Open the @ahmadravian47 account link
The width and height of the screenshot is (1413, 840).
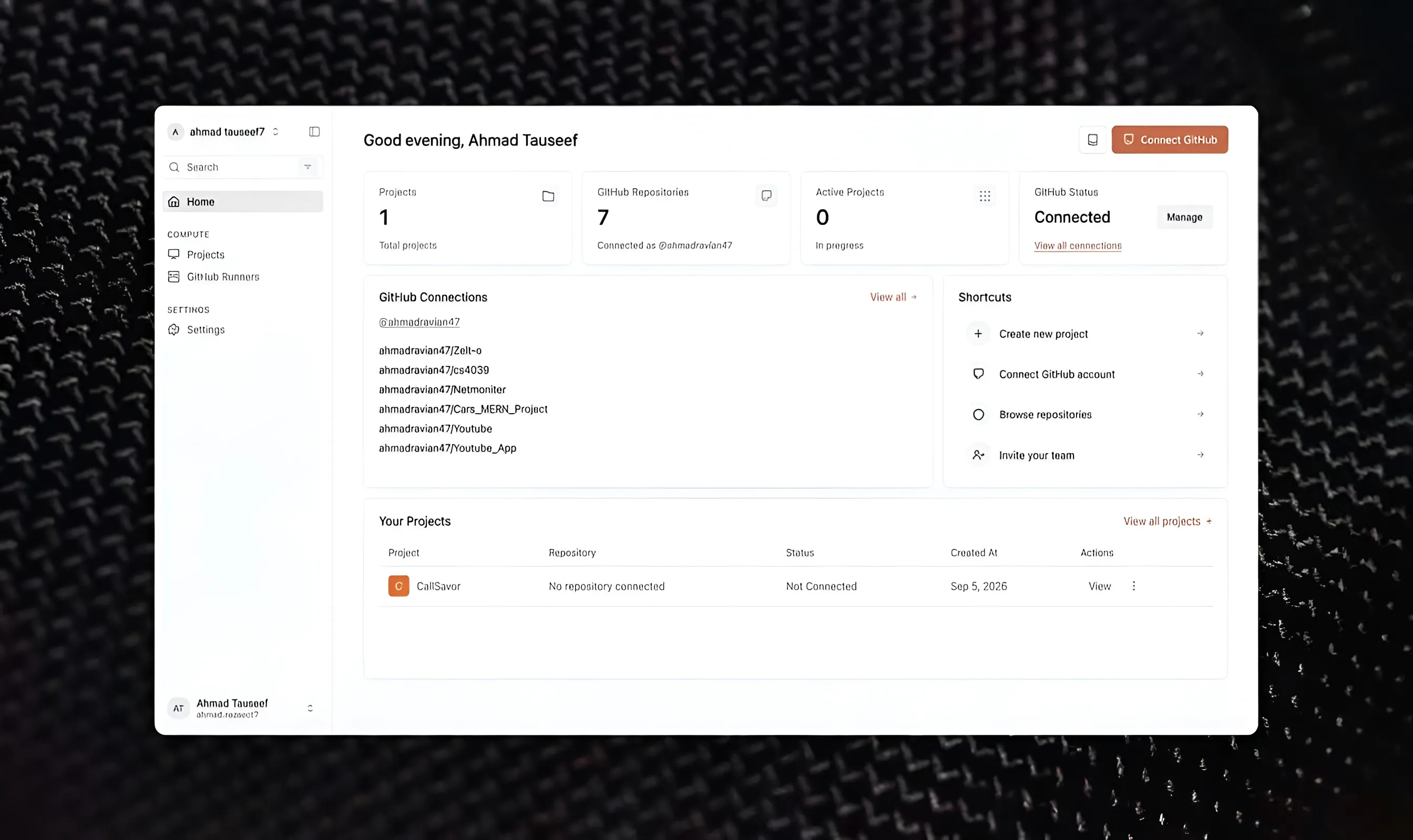tap(419, 322)
